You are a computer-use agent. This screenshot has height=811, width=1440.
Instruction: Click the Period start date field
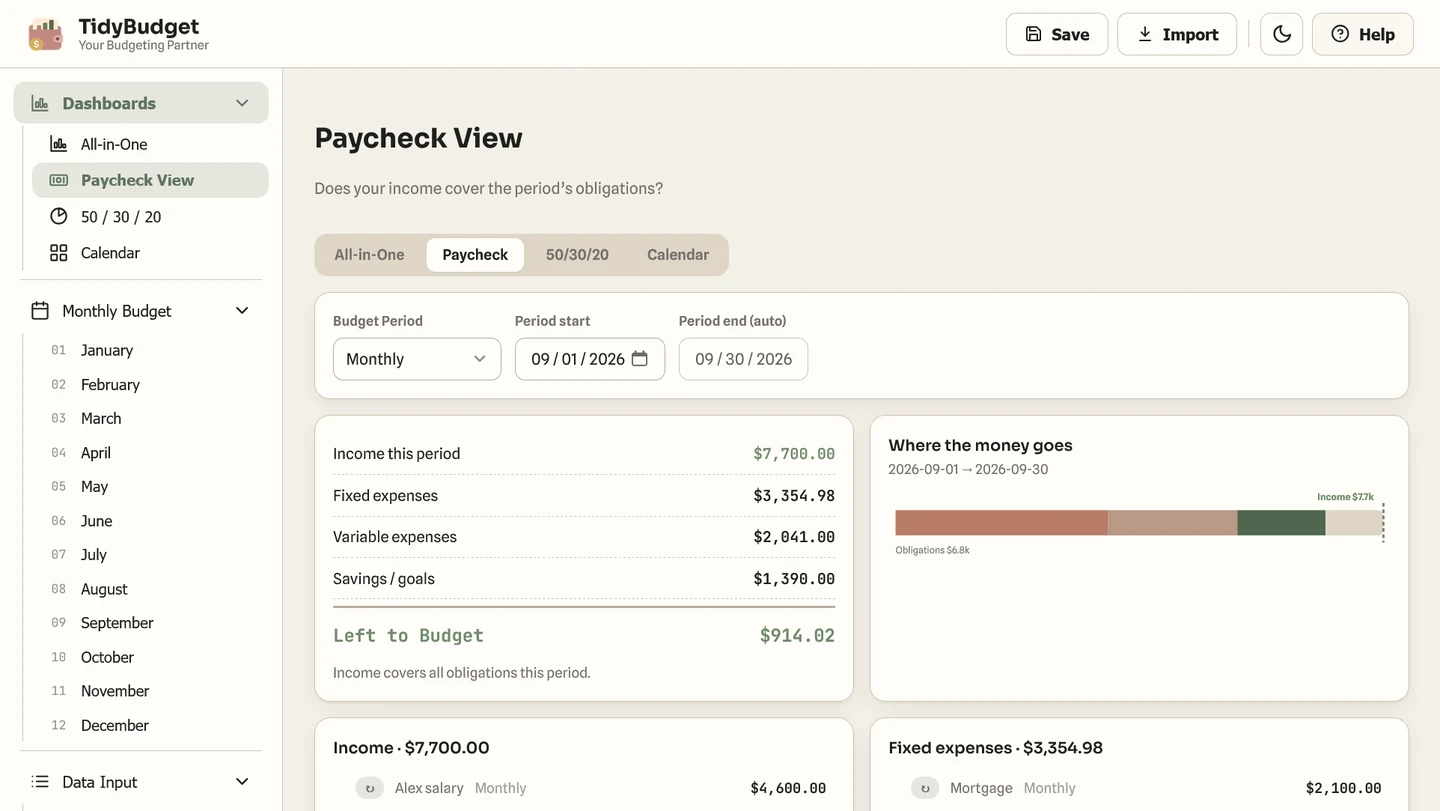tap(590, 359)
